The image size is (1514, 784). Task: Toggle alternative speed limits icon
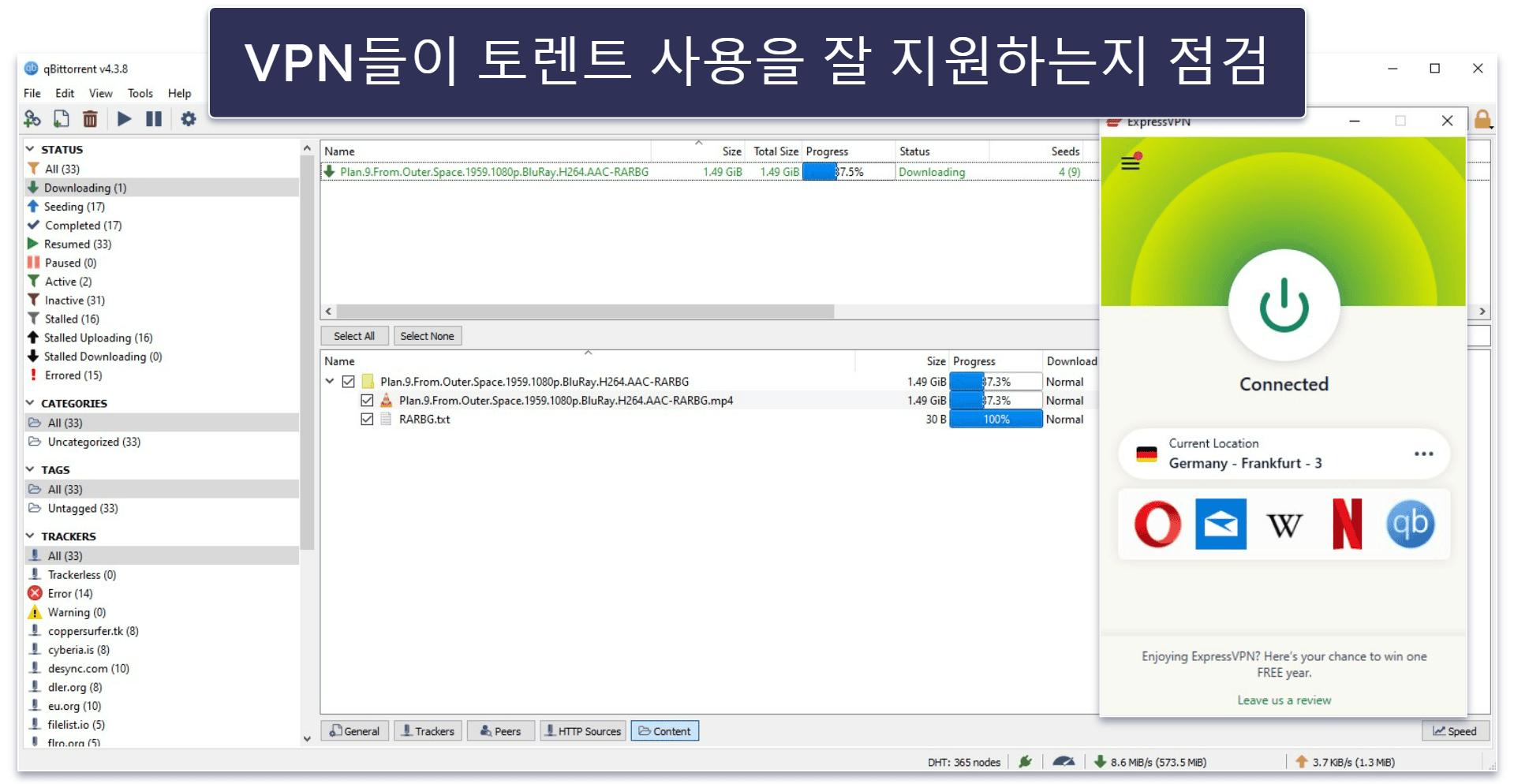1064,761
